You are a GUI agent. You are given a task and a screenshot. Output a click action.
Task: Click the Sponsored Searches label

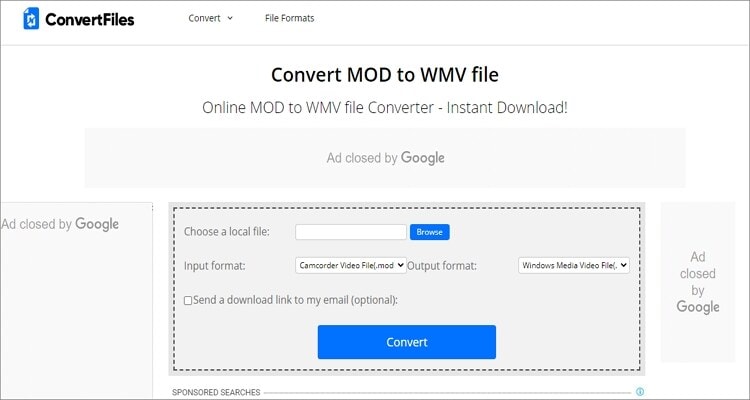pos(216,392)
